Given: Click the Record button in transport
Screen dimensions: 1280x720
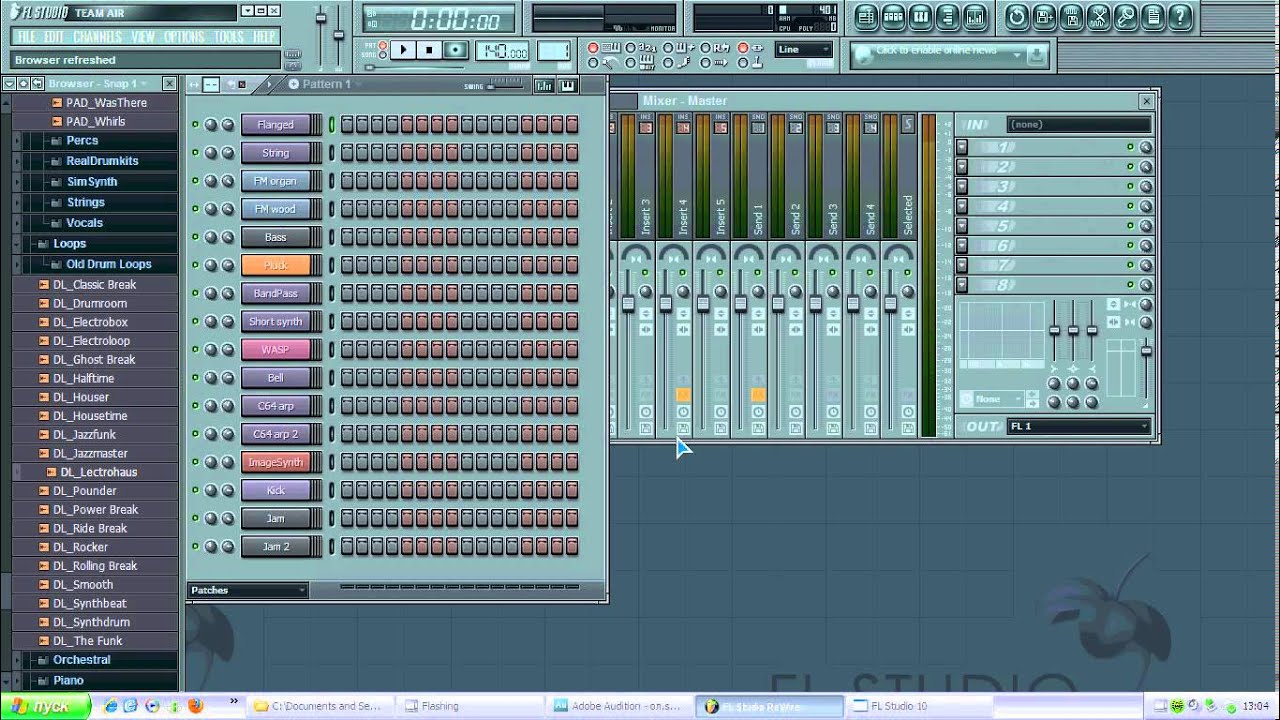Looking at the screenshot, I should click(455, 50).
